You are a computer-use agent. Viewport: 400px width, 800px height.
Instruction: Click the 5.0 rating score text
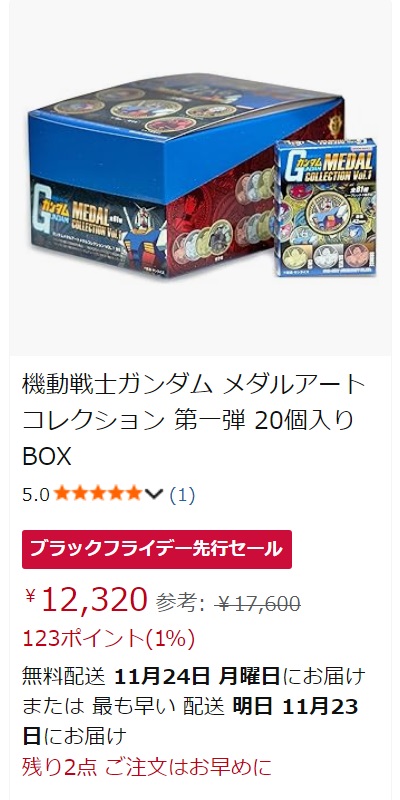[x=36, y=494]
